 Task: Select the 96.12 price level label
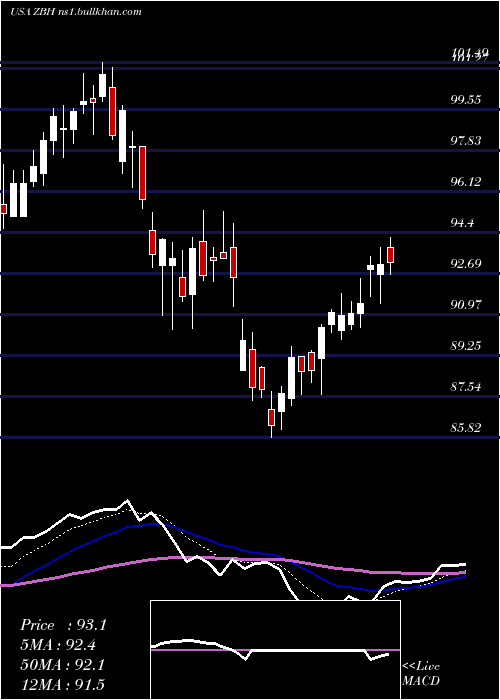click(x=466, y=182)
